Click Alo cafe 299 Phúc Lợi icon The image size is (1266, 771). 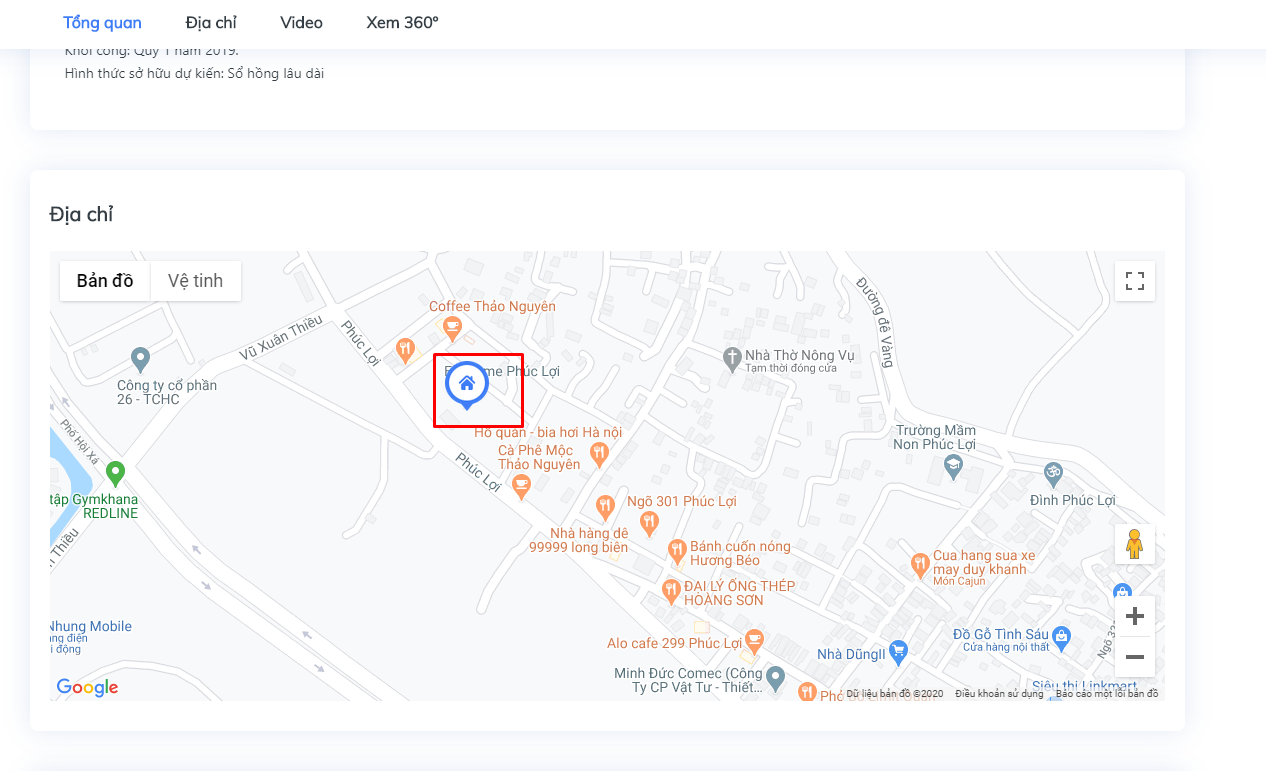[754, 639]
